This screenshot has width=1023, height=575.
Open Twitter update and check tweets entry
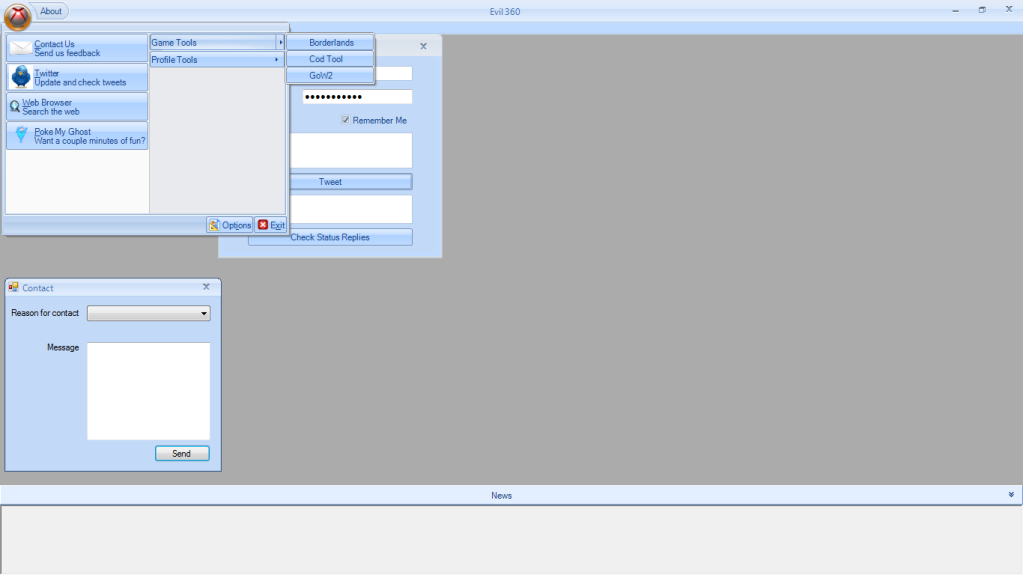[77, 77]
